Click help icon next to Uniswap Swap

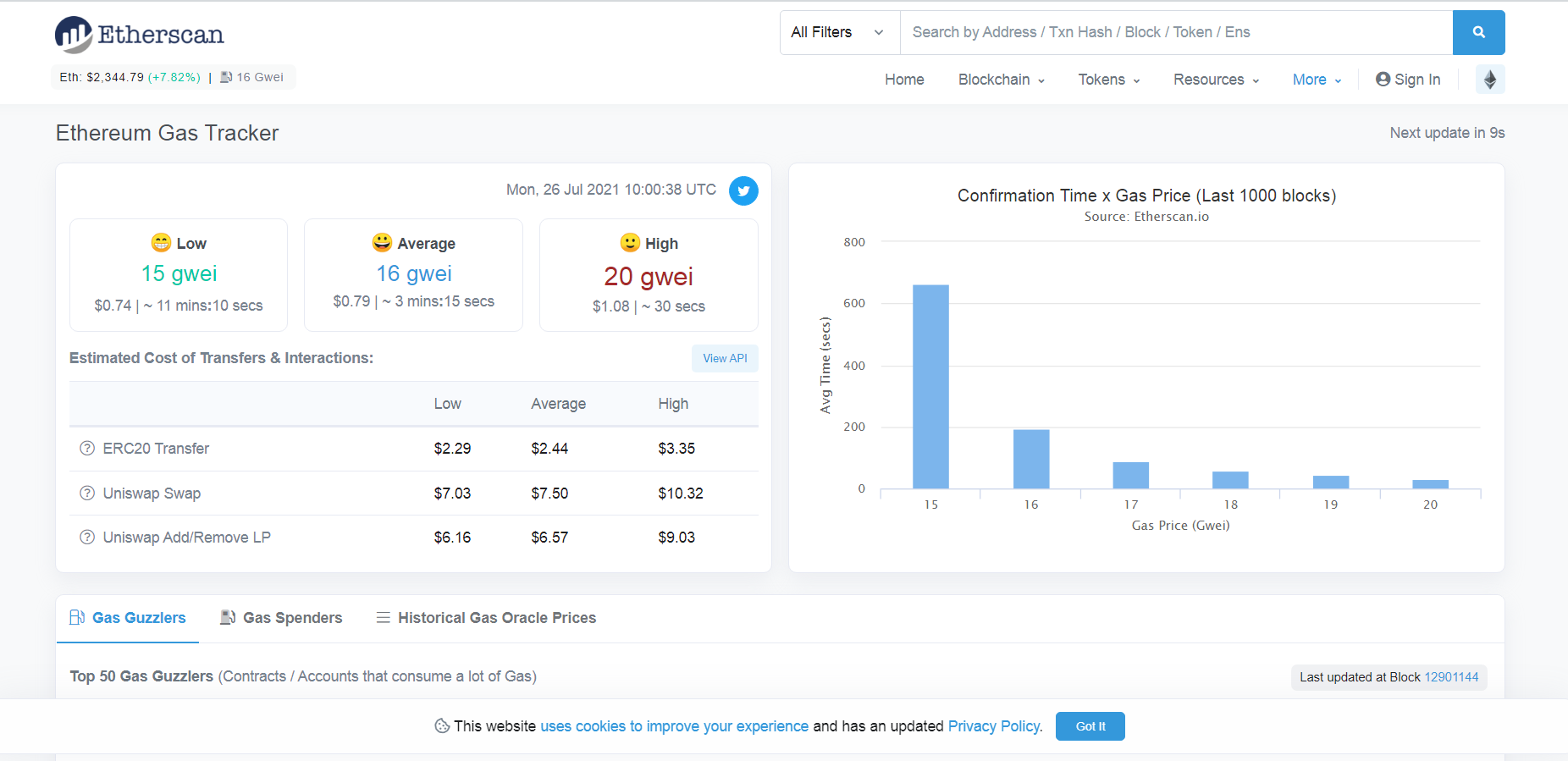(87, 494)
